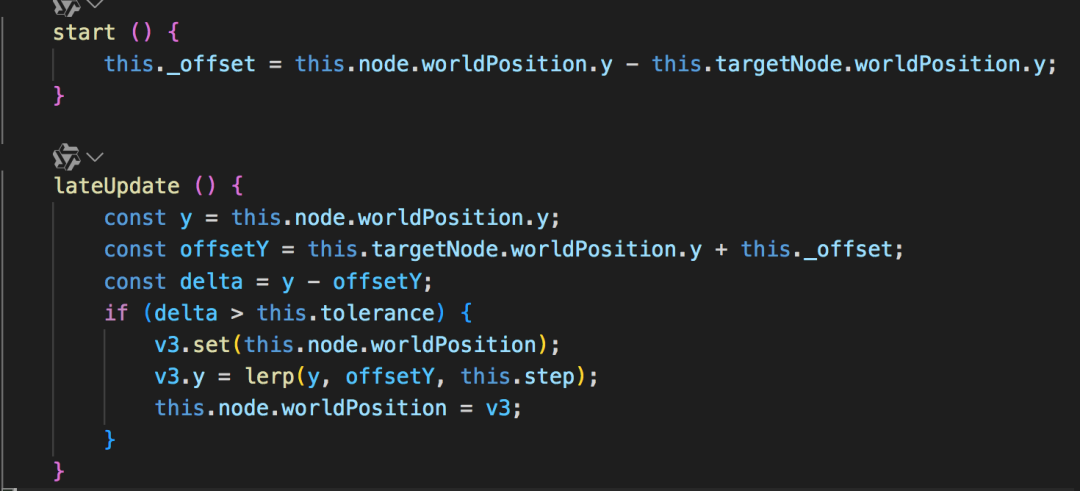Click the closing brace of lateUpdate method
Screen dimensions: 1080x491
[59, 472]
